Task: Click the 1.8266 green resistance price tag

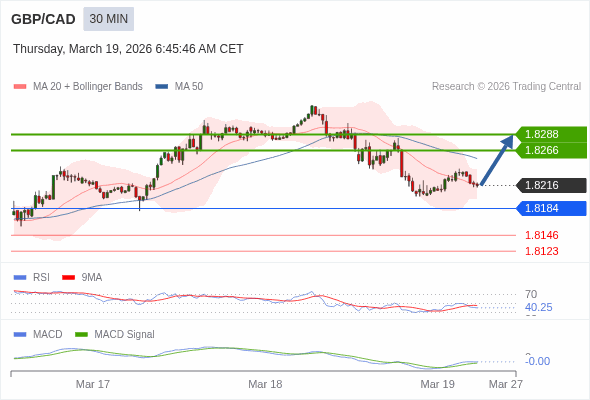Action: [550, 150]
